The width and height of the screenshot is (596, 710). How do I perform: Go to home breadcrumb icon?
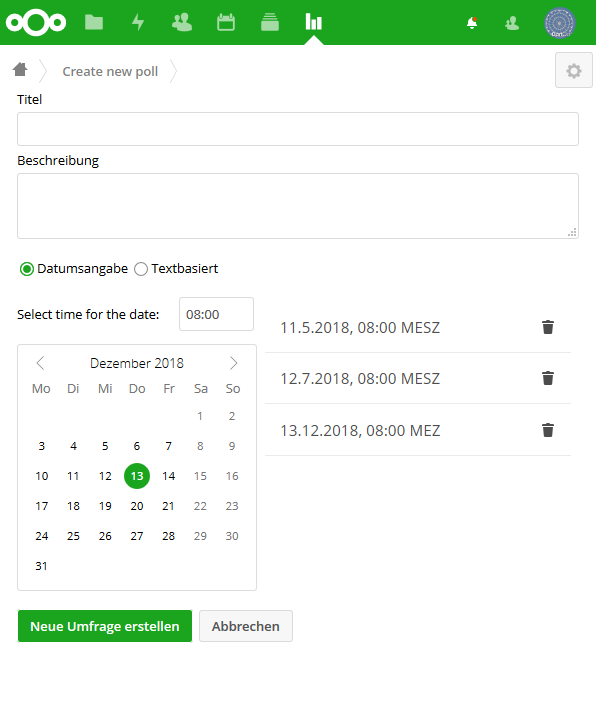tap(20, 69)
